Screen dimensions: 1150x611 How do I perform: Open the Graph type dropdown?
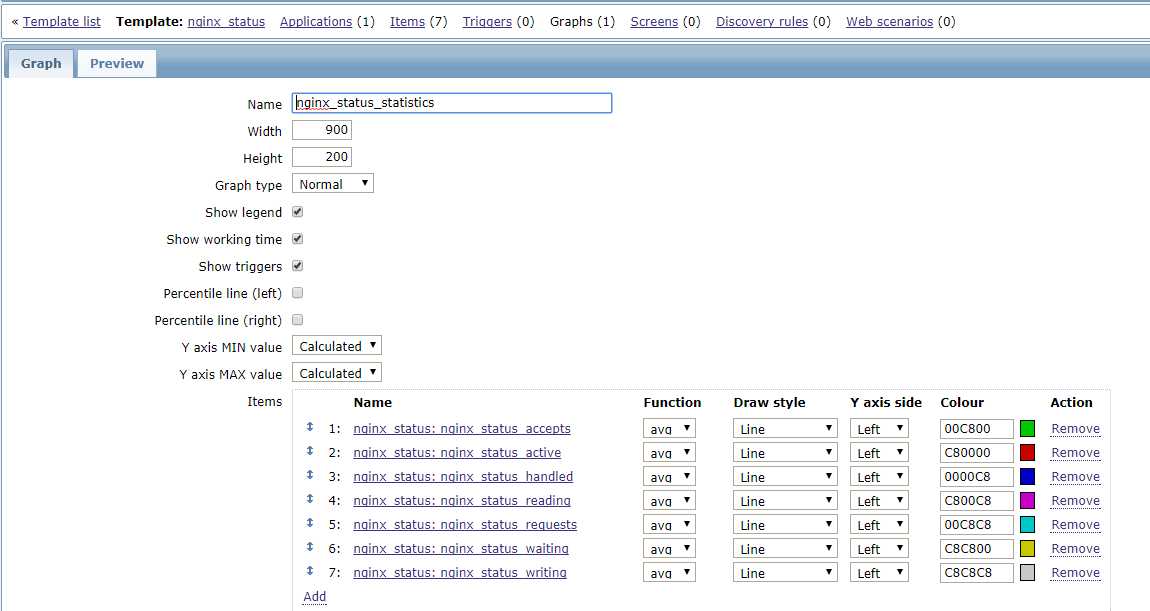pos(333,184)
